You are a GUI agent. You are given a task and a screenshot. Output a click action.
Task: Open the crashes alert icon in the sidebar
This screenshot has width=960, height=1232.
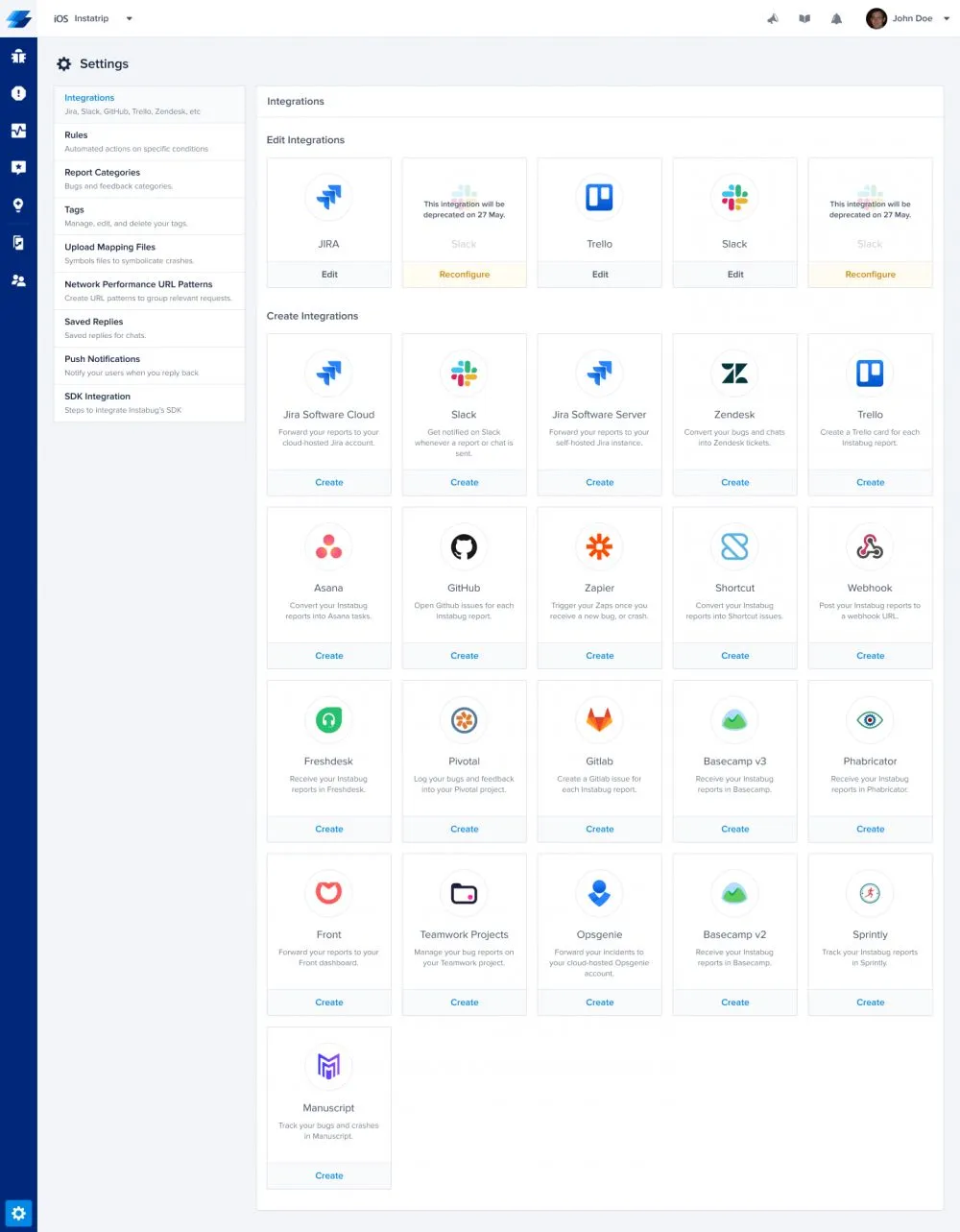[18, 93]
